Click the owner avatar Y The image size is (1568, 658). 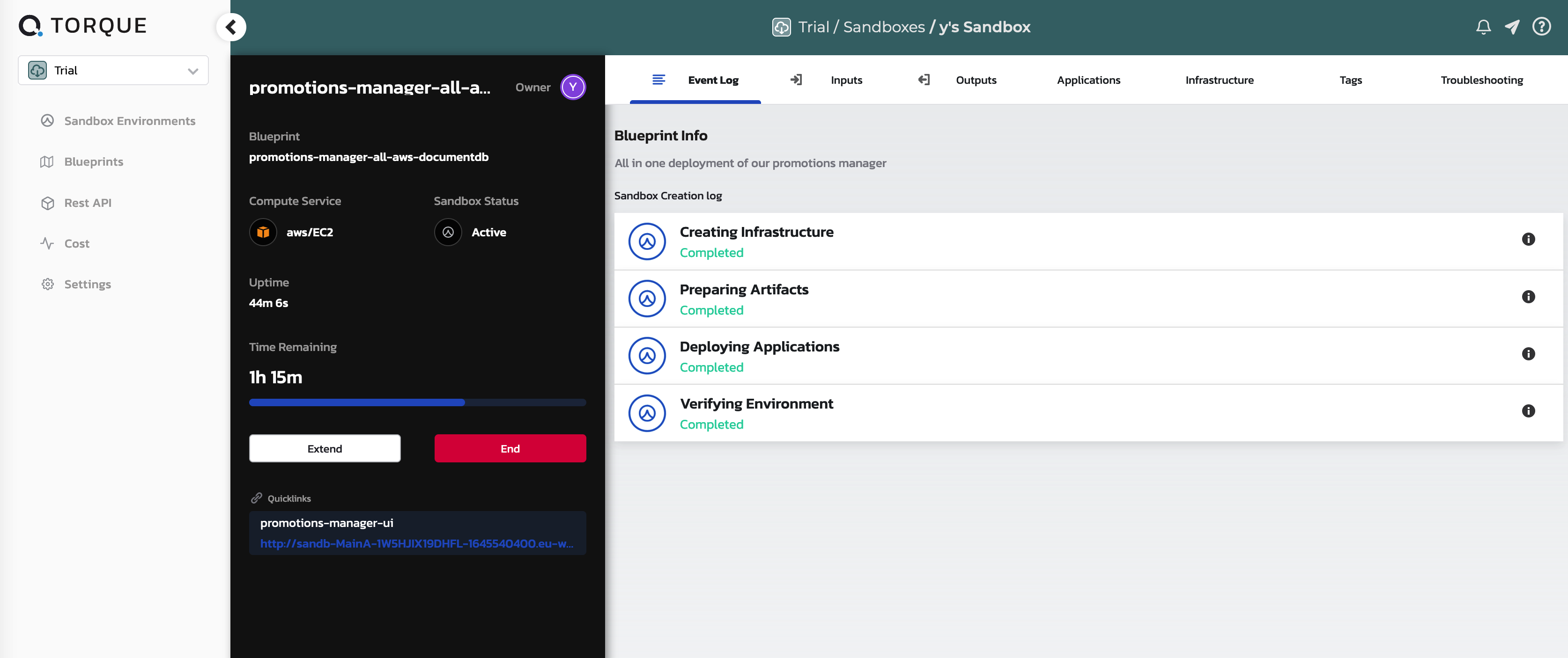click(573, 87)
